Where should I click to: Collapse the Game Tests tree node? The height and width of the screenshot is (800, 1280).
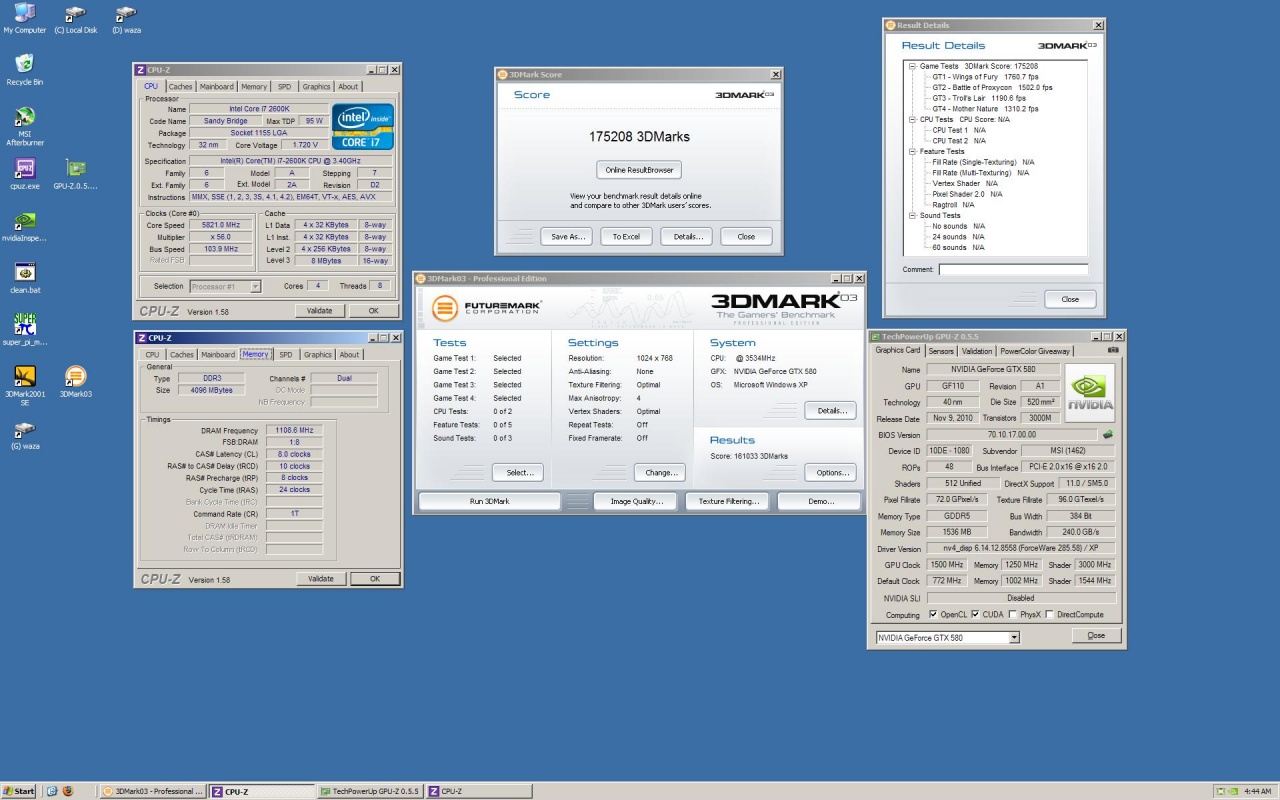(x=912, y=66)
